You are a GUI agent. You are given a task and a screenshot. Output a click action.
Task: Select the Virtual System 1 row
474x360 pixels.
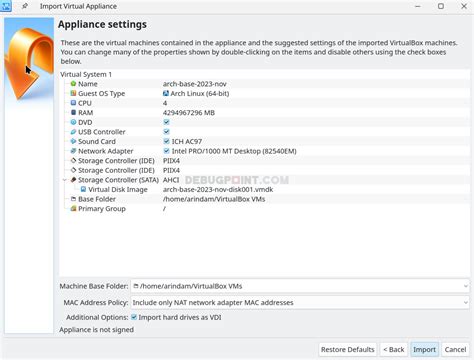(x=265, y=74)
